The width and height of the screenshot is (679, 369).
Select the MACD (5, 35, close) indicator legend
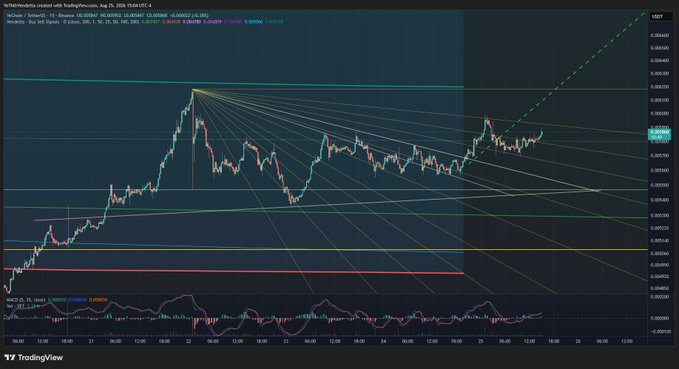point(26,300)
